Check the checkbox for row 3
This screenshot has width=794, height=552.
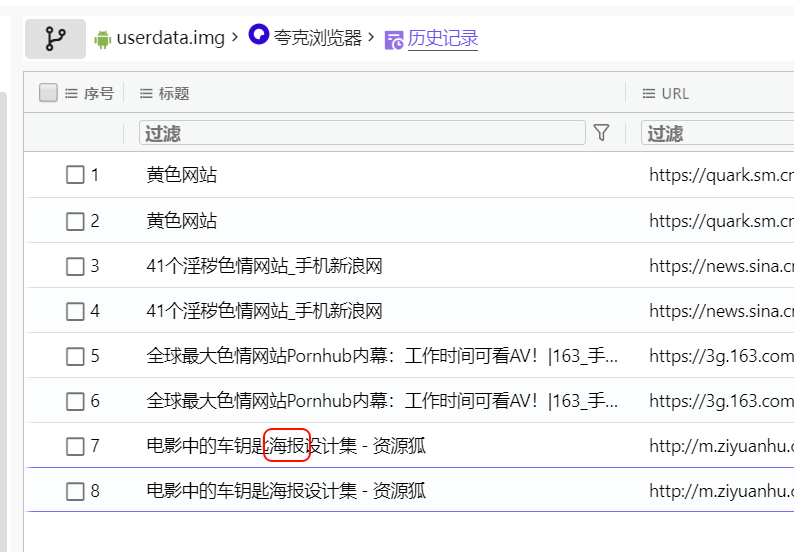pos(75,266)
